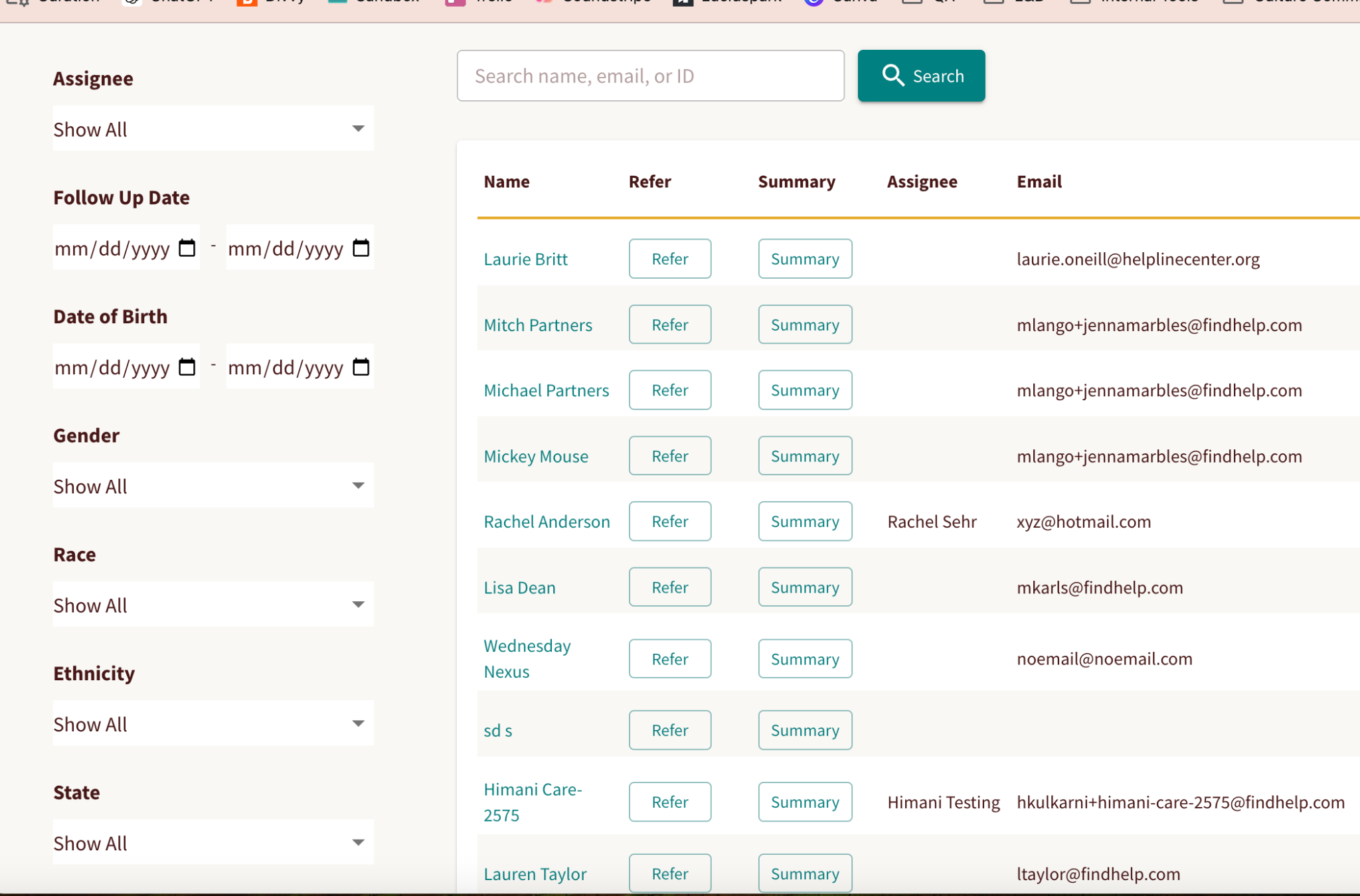Click Refer for Mickey Mouse
The width and height of the screenshot is (1360, 896).
669,456
